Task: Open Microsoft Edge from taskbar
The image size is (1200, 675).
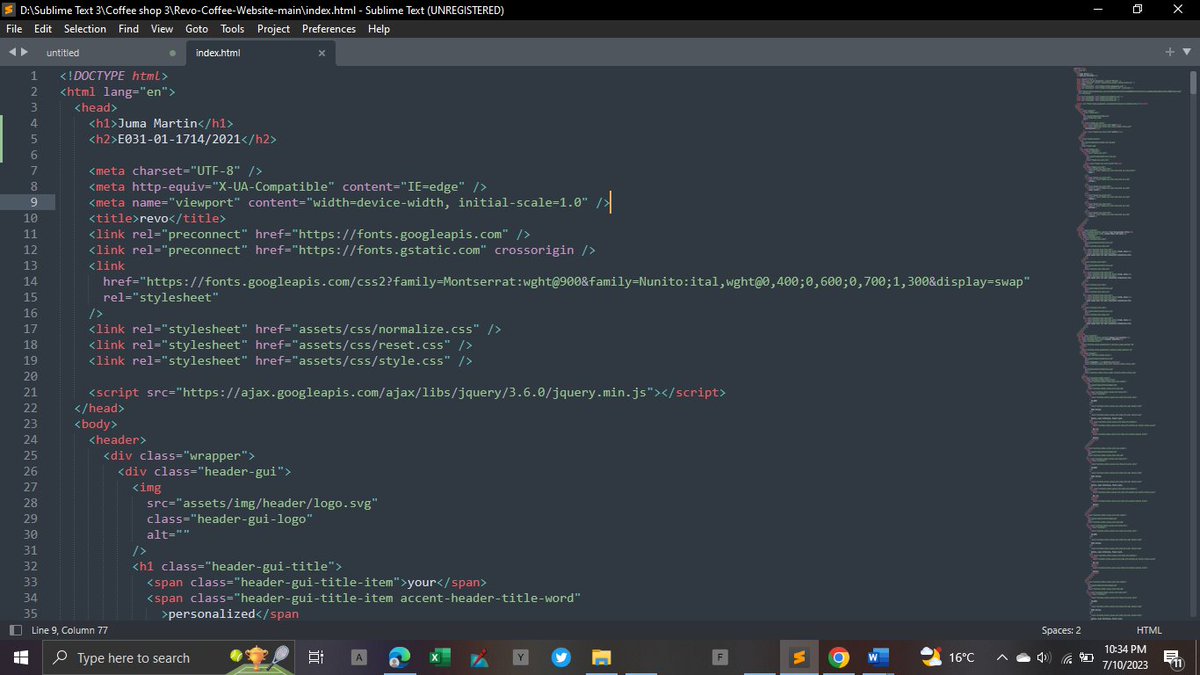Action: [399, 658]
